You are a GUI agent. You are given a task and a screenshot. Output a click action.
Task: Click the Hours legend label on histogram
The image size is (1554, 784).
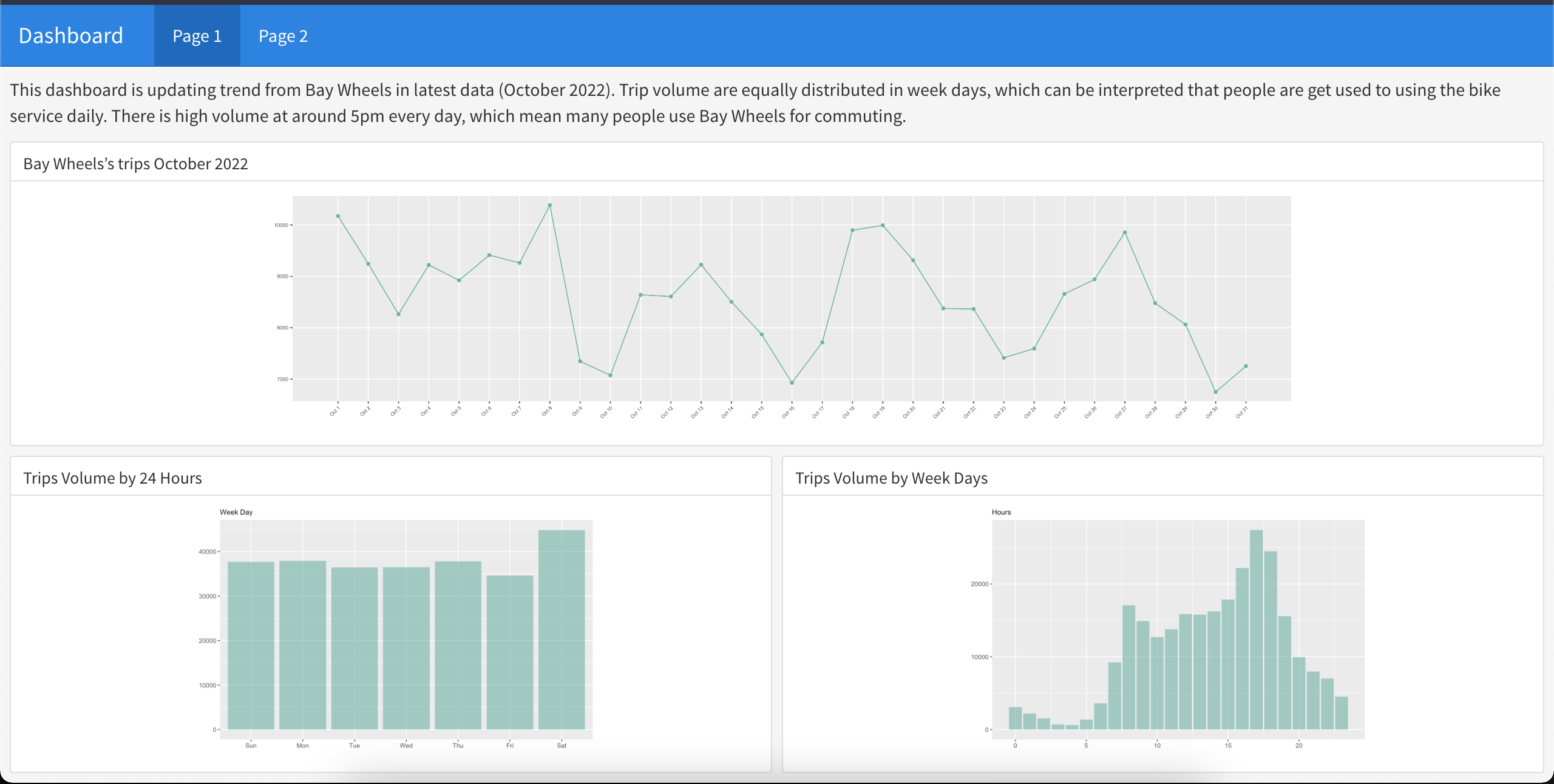[x=1000, y=512]
